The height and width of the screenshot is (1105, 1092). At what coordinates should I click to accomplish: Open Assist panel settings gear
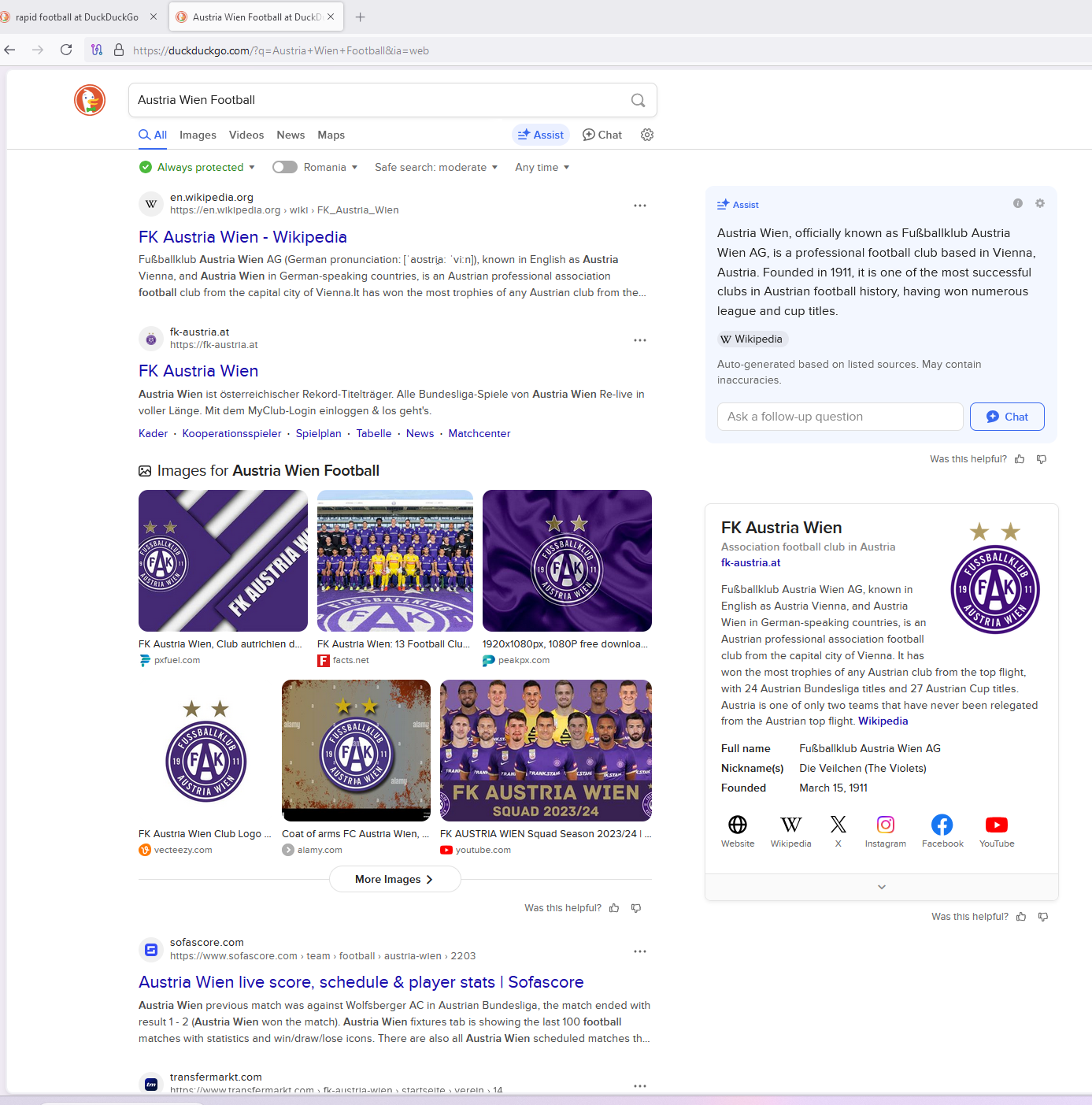pos(1040,203)
